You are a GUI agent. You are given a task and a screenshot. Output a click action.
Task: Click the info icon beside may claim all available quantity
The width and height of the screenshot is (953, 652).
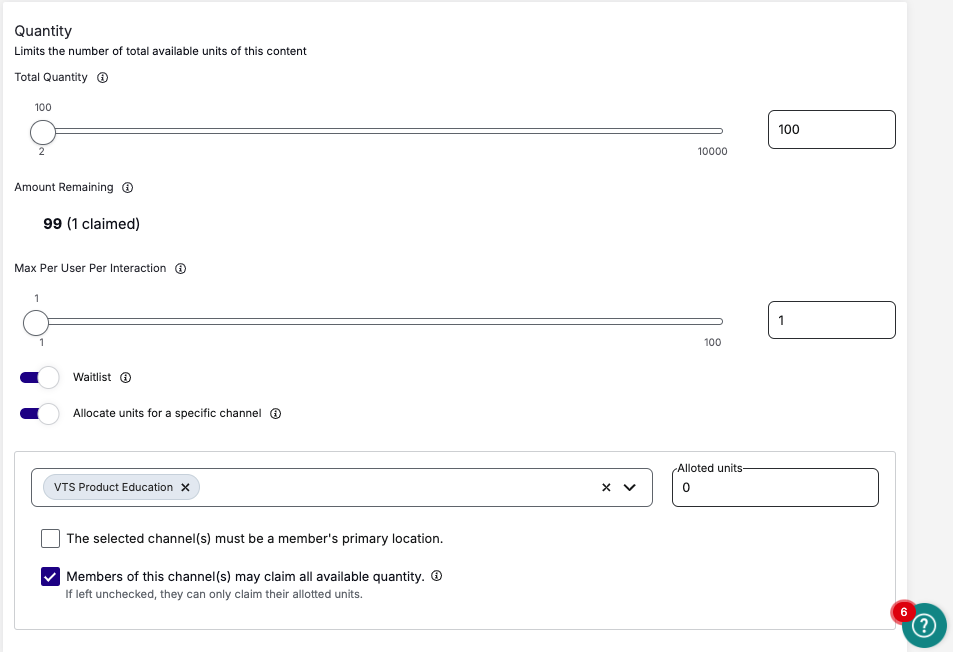coord(436,576)
